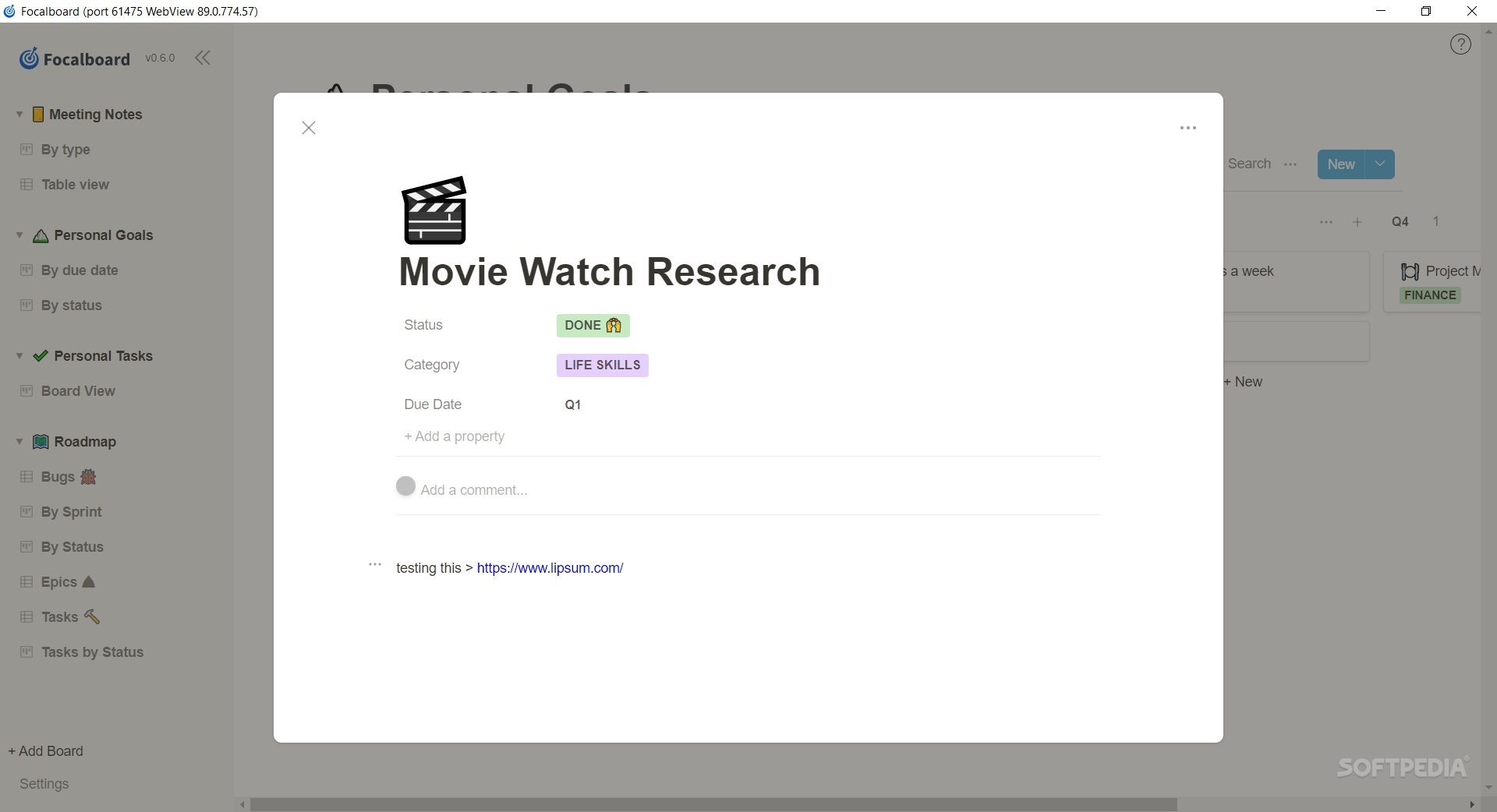
Task: Open the By Sprint view
Action: pos(71,512)
